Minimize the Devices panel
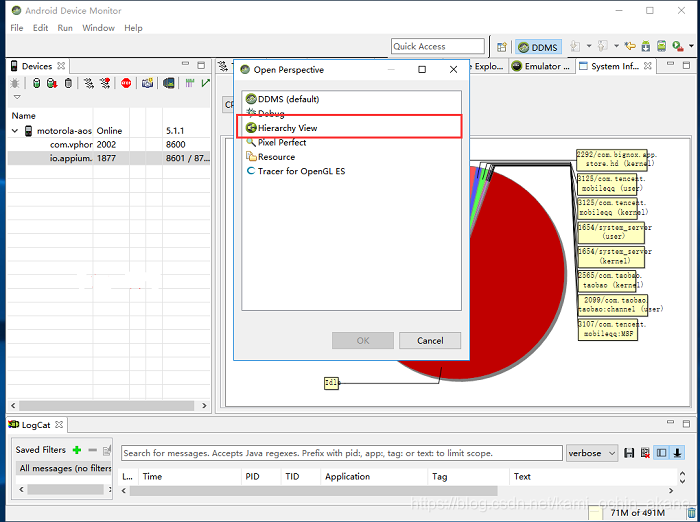This screenshot has width=700, height=522. pyautogui.click(x=185, y=65)
